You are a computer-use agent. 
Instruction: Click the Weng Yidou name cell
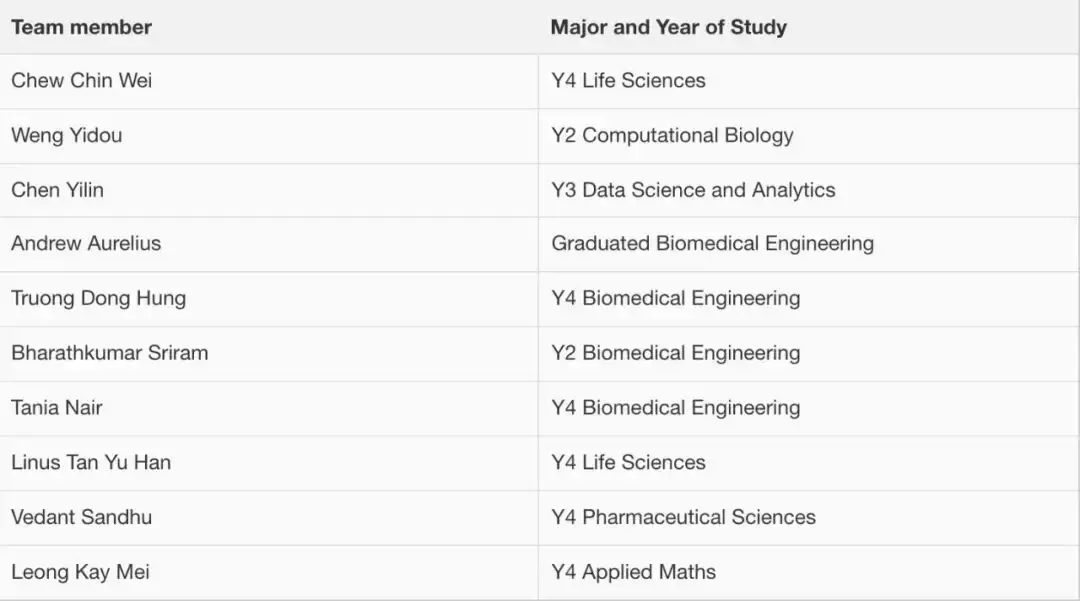tap(67, 135)
